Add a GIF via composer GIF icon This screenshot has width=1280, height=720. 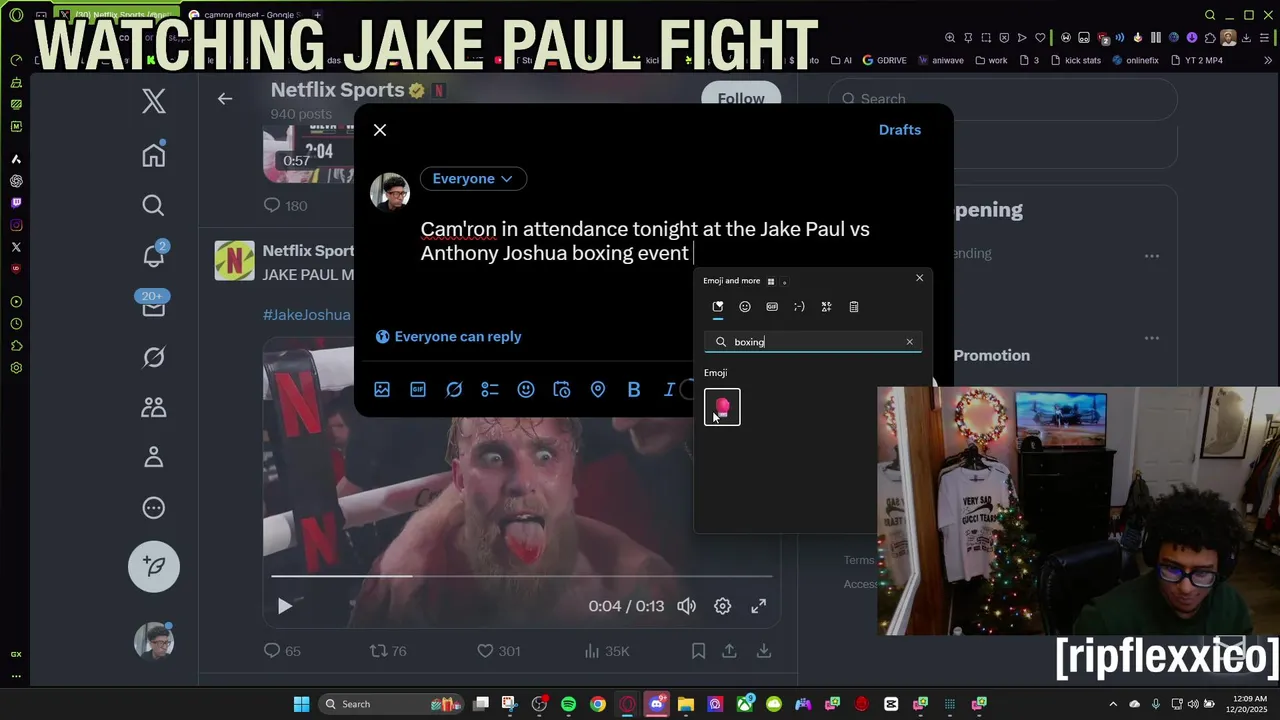tap(418, 390)
